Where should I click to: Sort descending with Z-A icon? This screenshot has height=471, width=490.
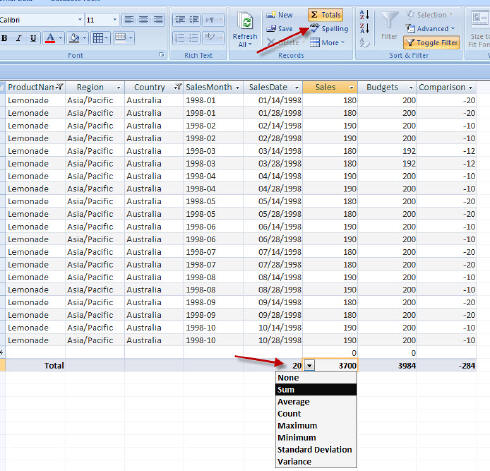[x=364, y=28]
